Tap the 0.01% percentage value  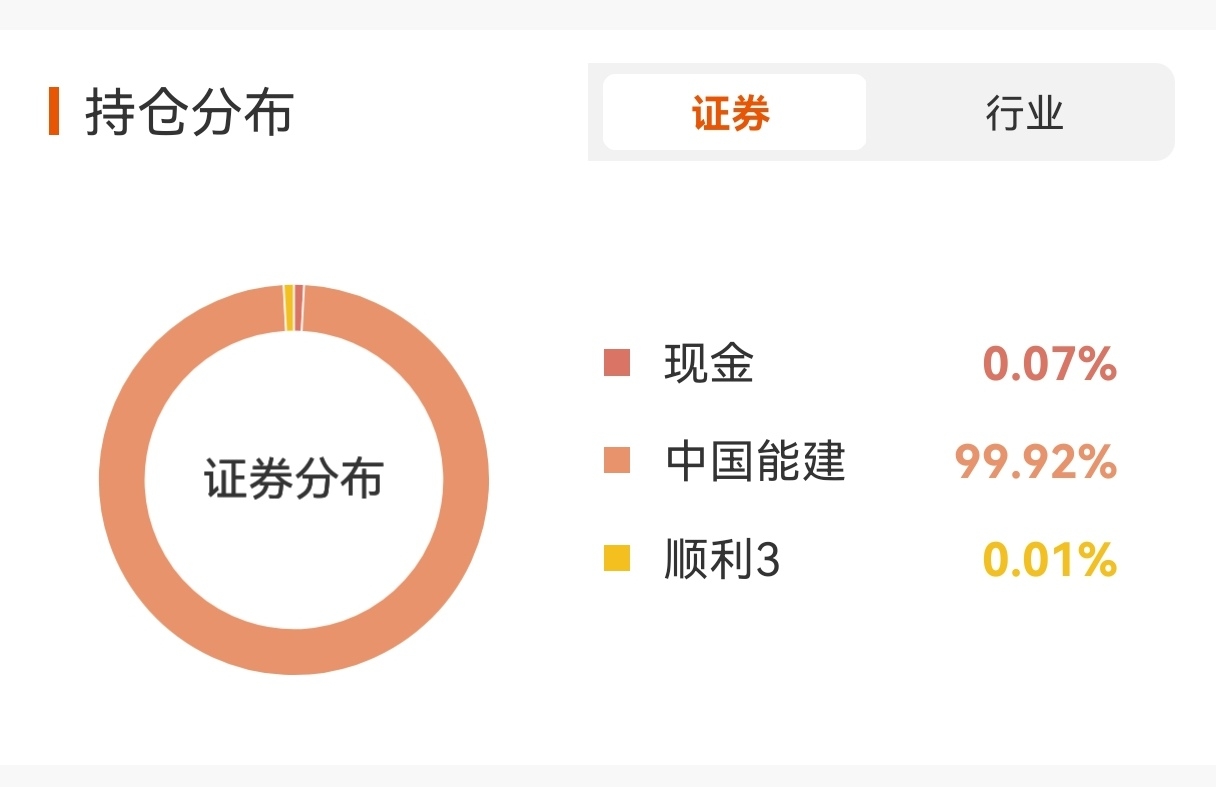(1049, 560)
